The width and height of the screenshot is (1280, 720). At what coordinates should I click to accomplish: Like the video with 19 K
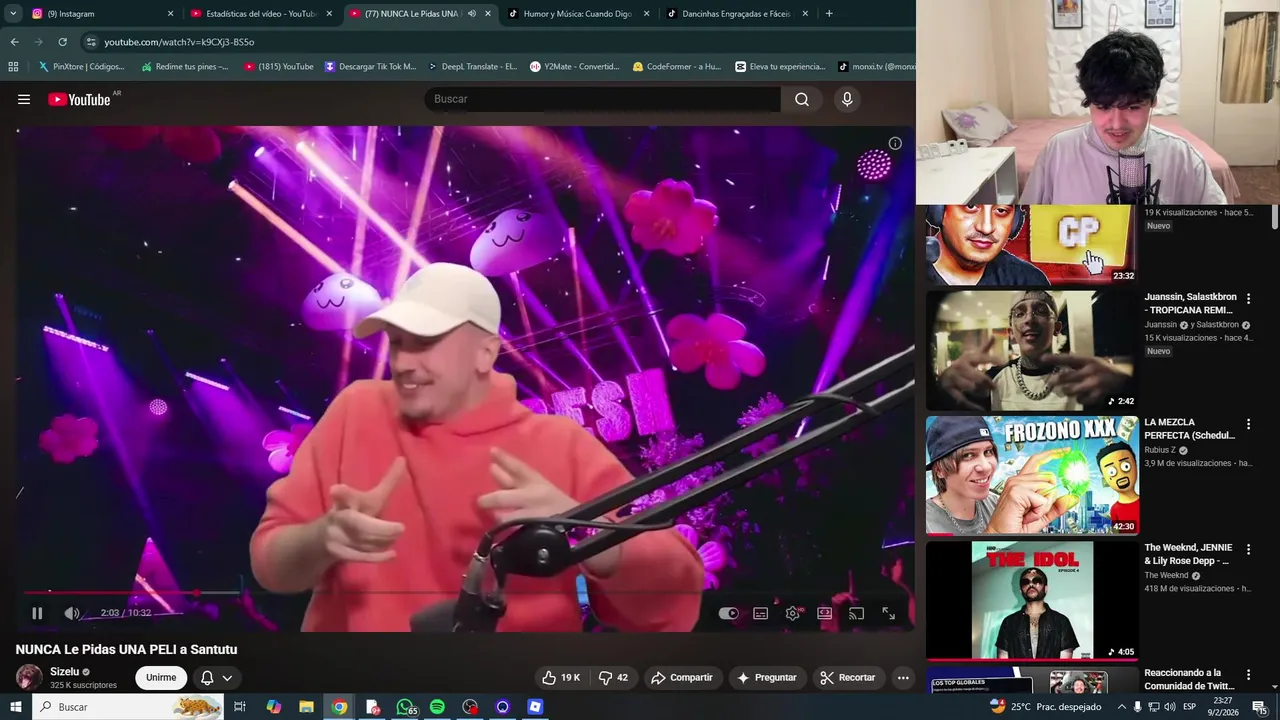pyautogui.click(x=561, y=677)
